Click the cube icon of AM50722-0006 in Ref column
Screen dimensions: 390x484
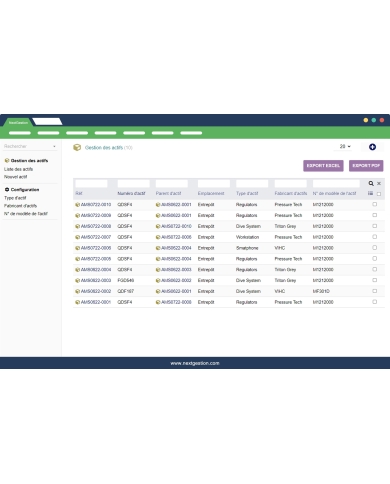point(77,248)
